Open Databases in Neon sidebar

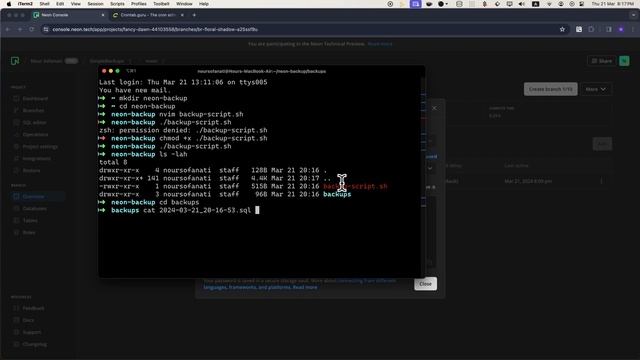tap(34, 209)
